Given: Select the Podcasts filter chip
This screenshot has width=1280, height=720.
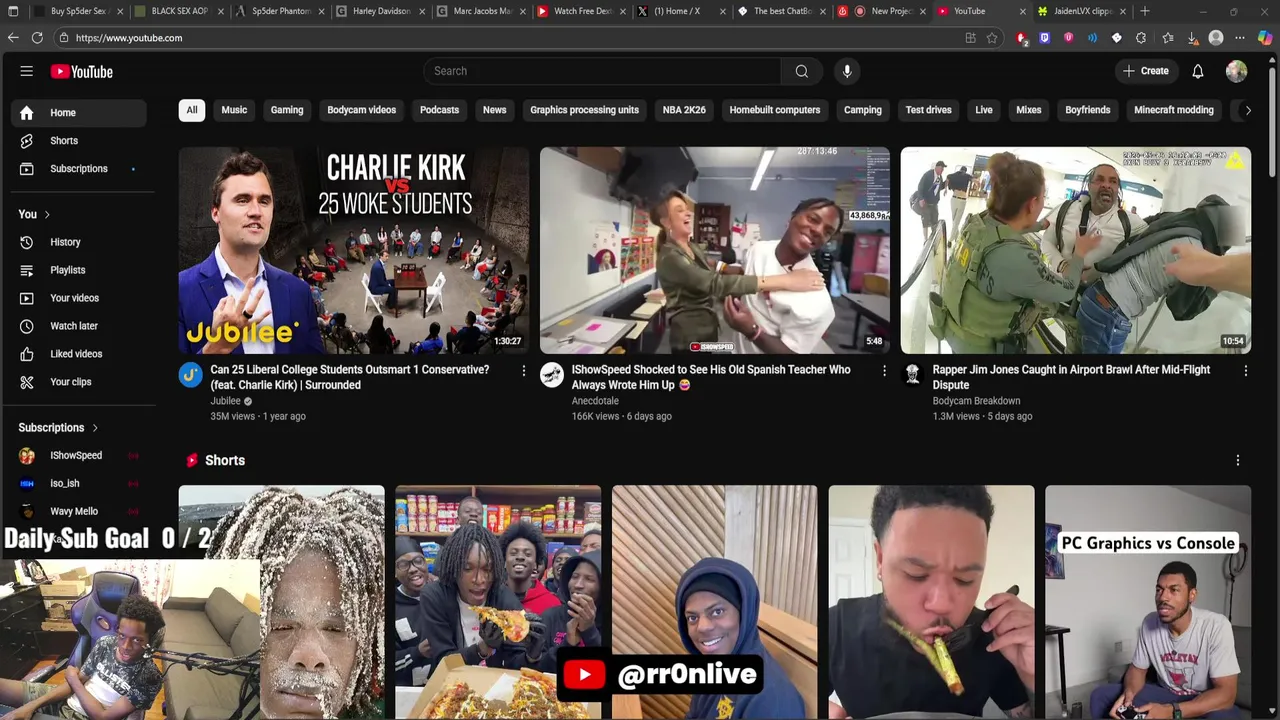Looking at the screenshot, I should click(x=439, y=110).
